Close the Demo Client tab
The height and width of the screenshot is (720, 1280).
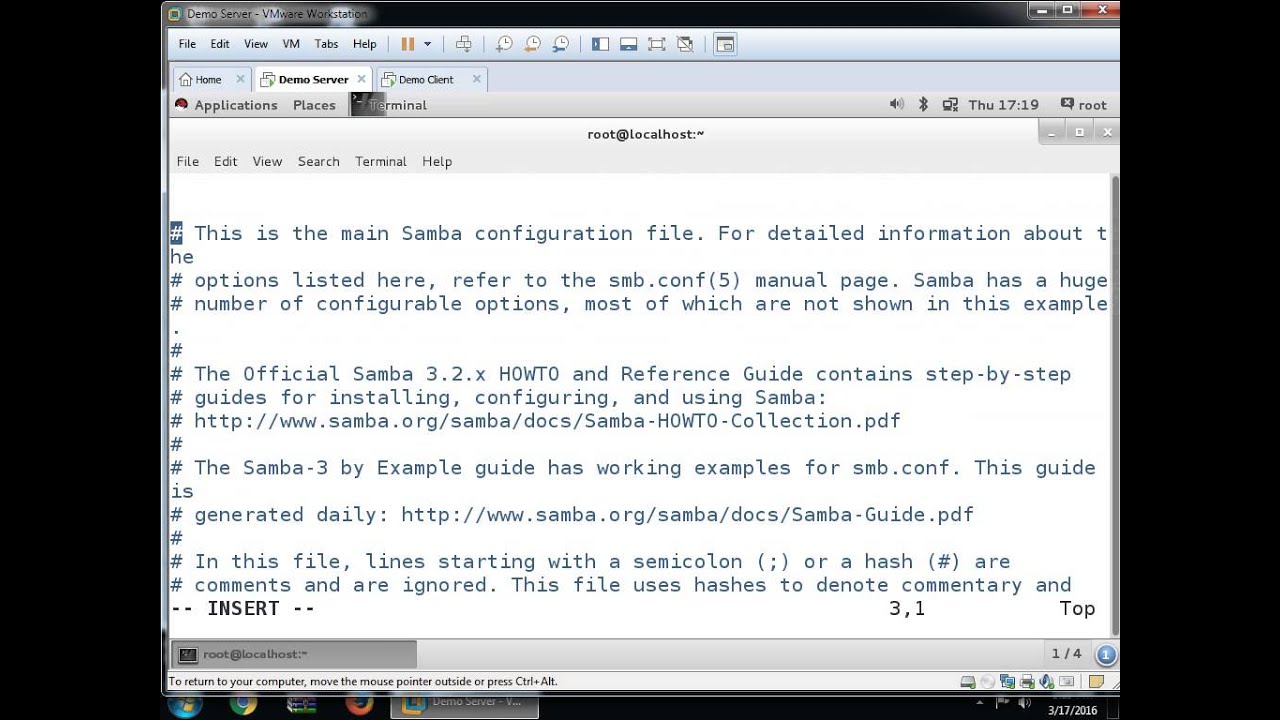click(476, 79)
